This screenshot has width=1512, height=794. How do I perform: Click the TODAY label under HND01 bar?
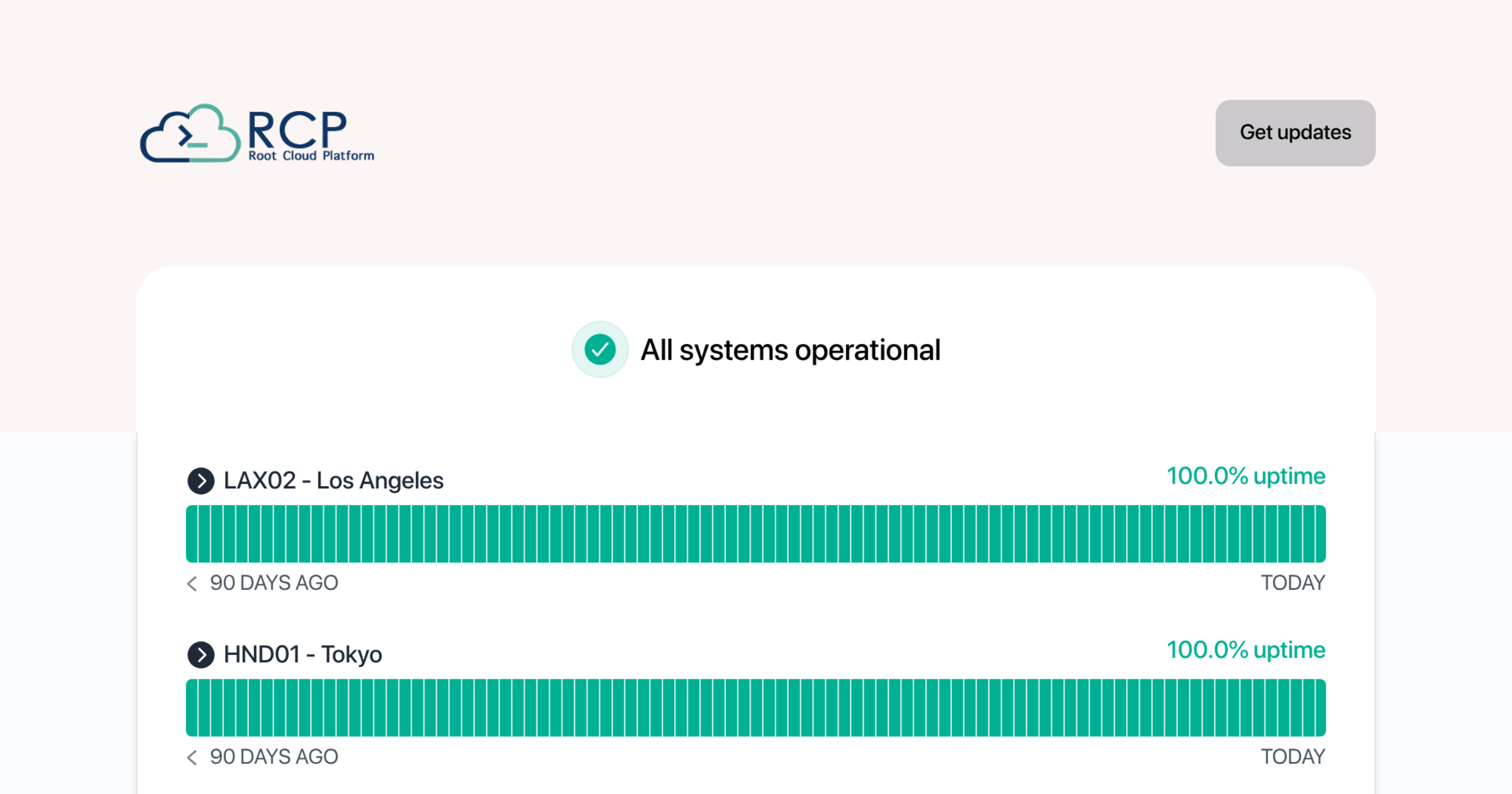coord(1293,757)
